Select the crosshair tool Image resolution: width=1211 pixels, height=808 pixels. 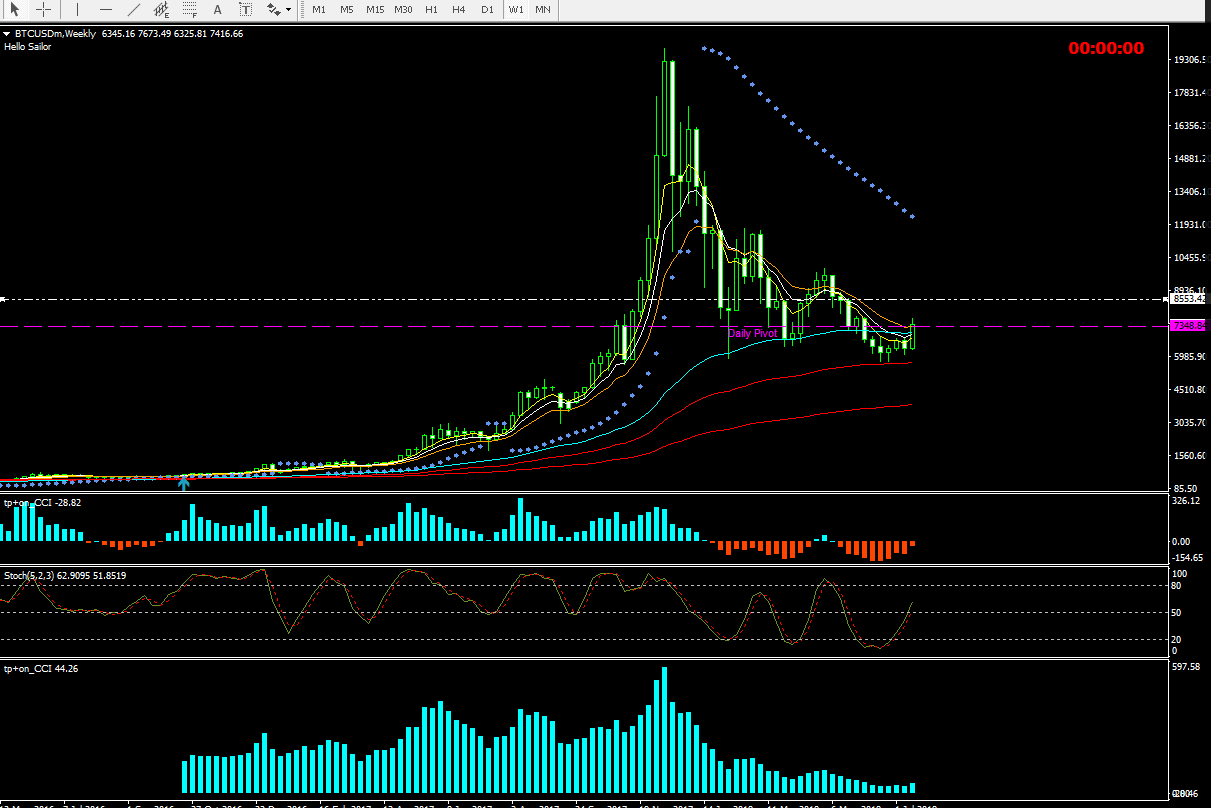(44, 9)
